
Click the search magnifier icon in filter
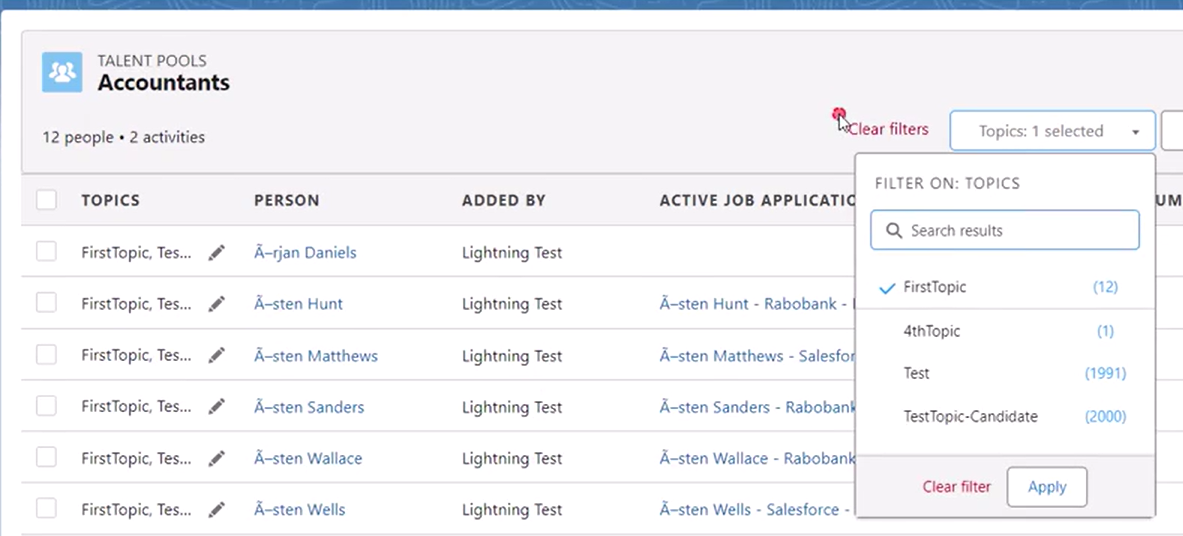[x=894, y=230]
